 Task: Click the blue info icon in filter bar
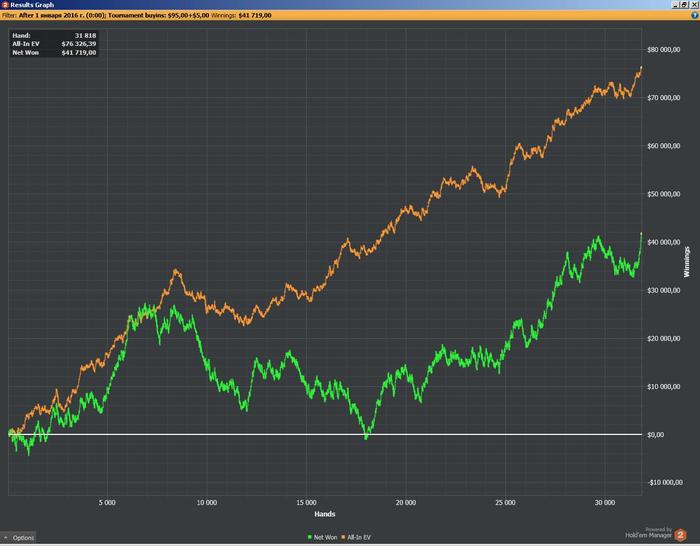click(x=695, y=15)
